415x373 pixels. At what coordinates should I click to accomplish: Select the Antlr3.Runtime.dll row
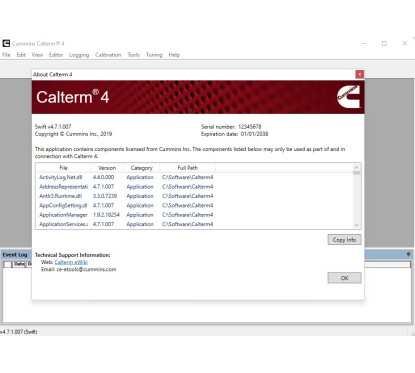pyautogui.click(x=126, y=196)
